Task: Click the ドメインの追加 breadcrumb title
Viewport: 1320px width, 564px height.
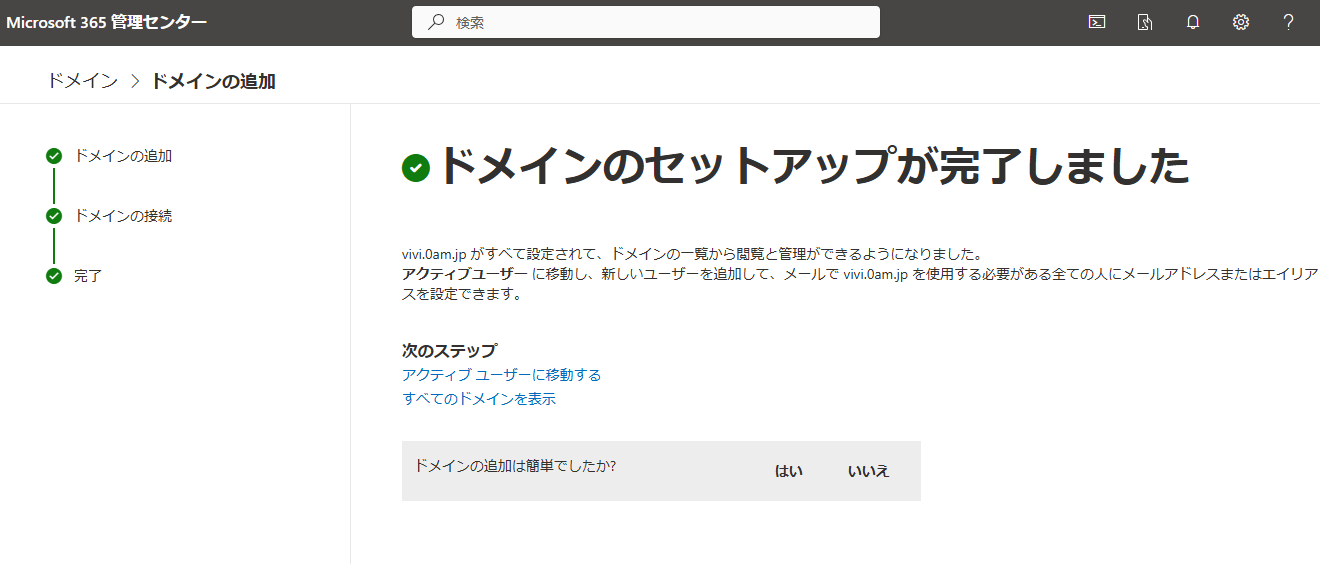Action: (x=213, y=81)
